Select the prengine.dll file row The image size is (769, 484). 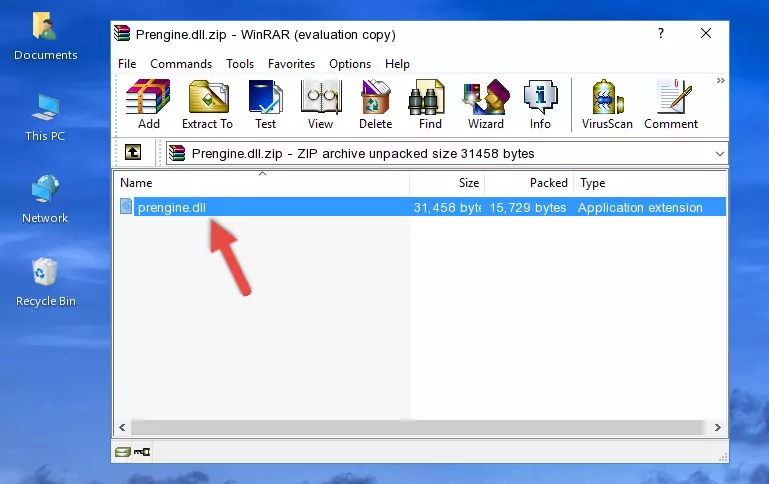coord(422,207)
